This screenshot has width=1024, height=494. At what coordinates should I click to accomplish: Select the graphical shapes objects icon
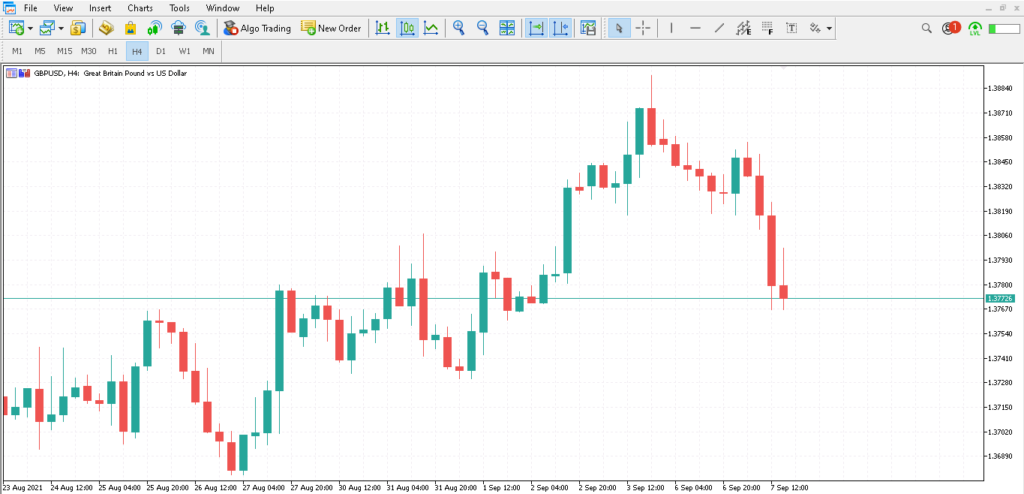pyautogui.click(x=815, y=28)
